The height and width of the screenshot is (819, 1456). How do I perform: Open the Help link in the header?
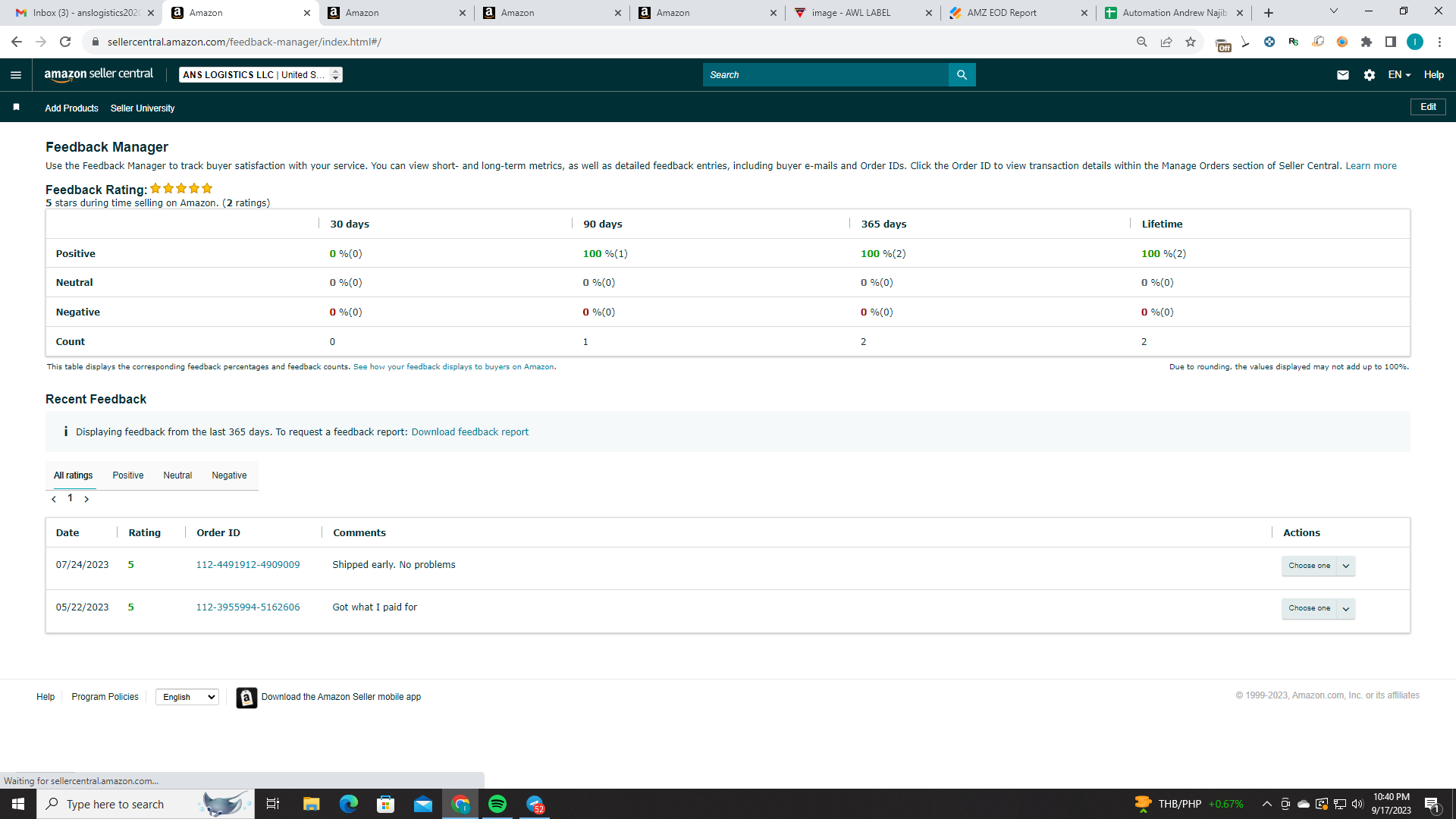pos(1433,75)
